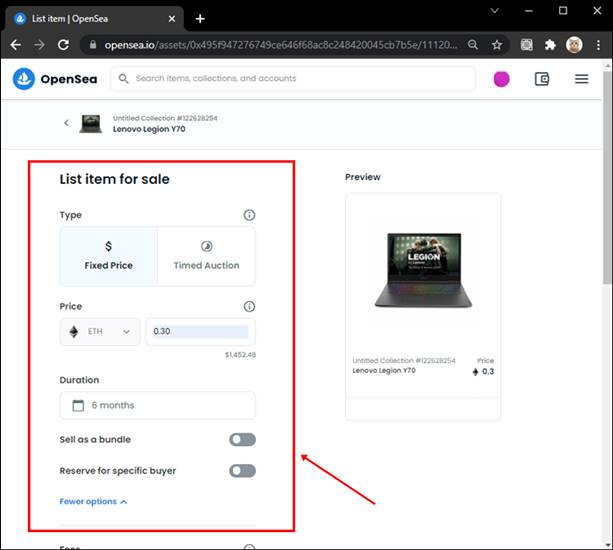
Task: Open the ETH currency dropdown
Action: [100, 332]
